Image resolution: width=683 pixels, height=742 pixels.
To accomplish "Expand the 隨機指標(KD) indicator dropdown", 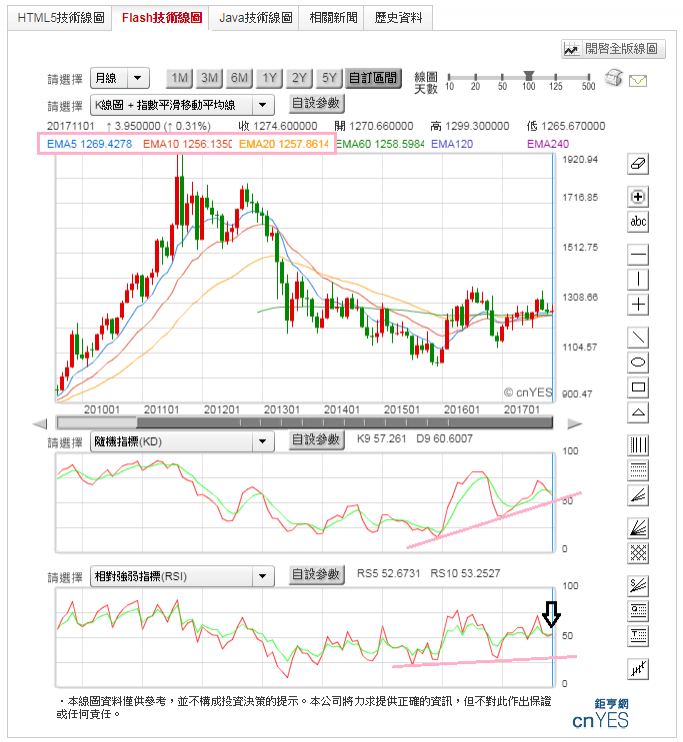I will coord(181,441).
